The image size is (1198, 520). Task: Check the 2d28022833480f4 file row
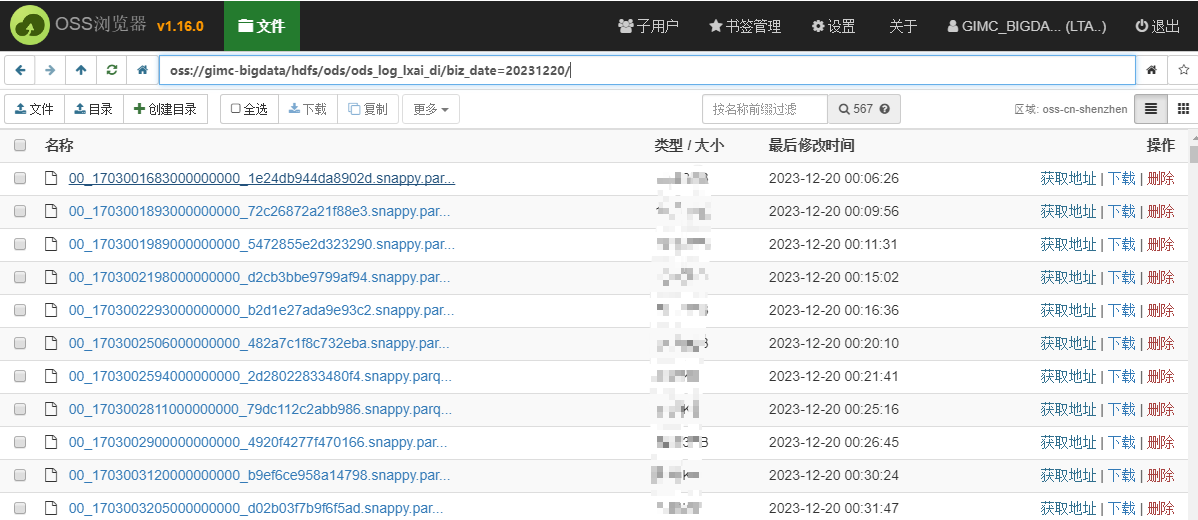20,376
